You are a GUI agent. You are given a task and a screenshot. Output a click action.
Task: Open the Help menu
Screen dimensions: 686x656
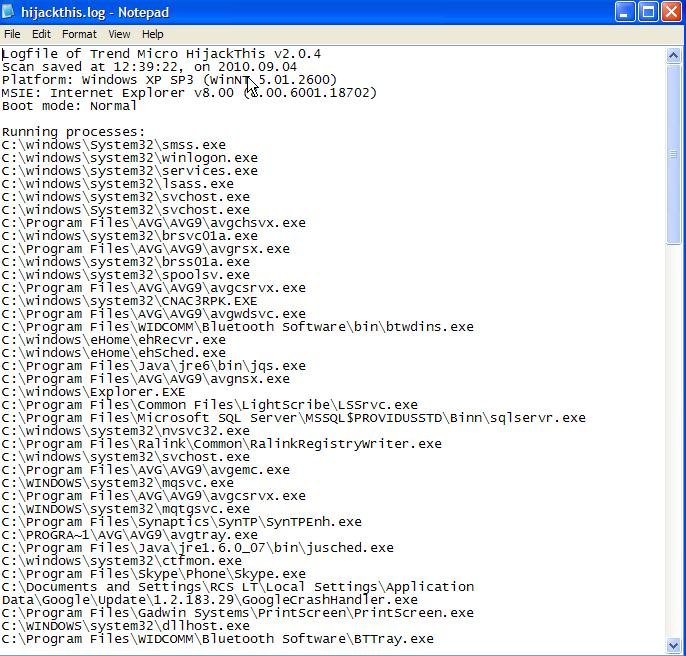click(152, 34)
